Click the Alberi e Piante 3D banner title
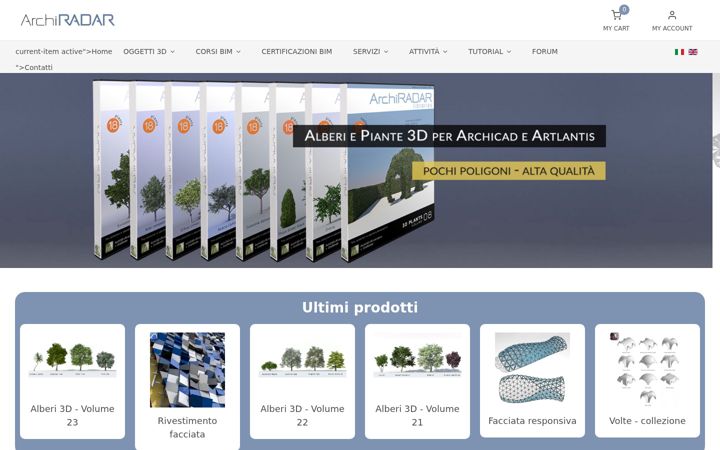The width and height of the screenshot is (720, 450). pyautogui.click(x=449, y=136)
